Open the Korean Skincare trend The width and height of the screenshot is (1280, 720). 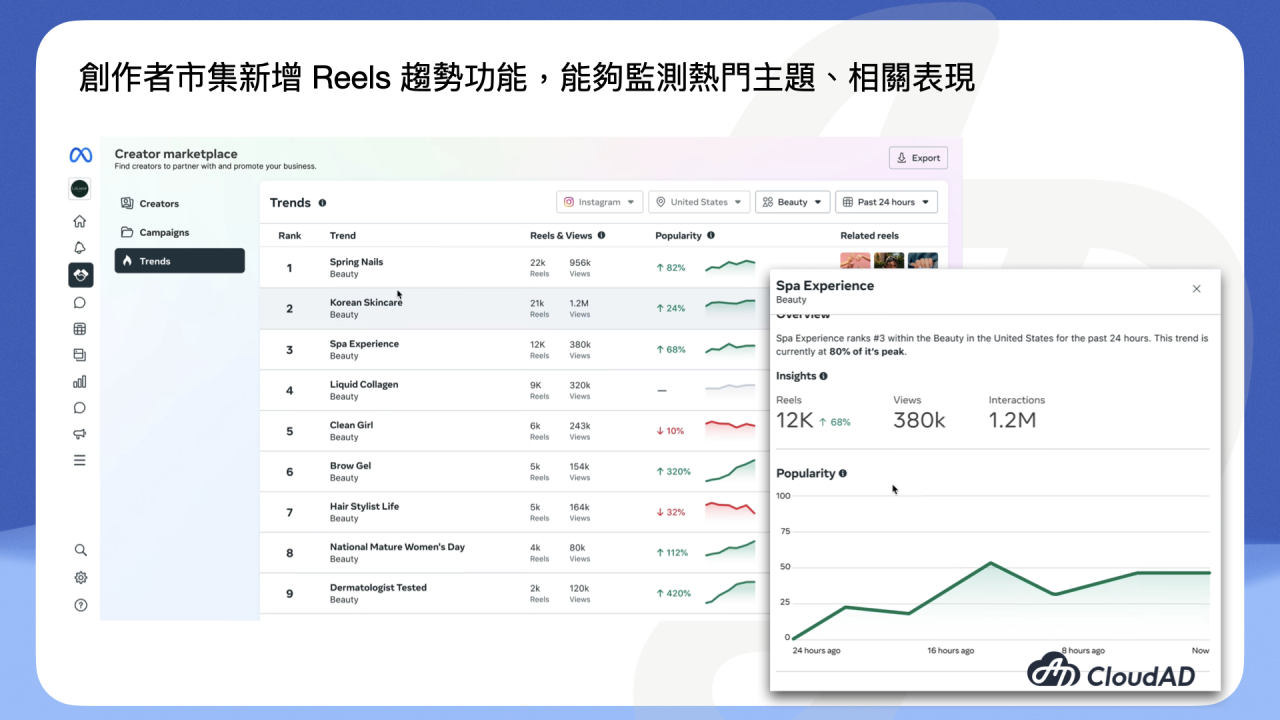tap(366, 303)
